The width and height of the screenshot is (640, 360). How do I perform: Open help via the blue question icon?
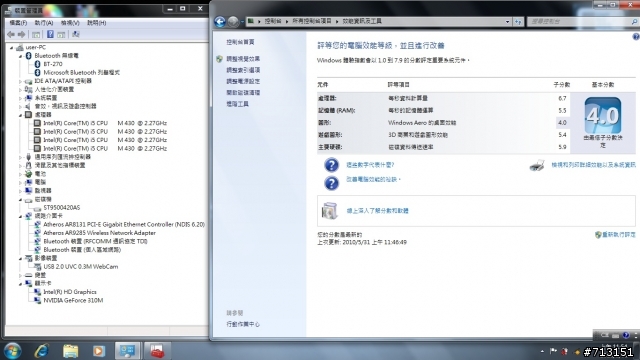click(x=636, y=37)
